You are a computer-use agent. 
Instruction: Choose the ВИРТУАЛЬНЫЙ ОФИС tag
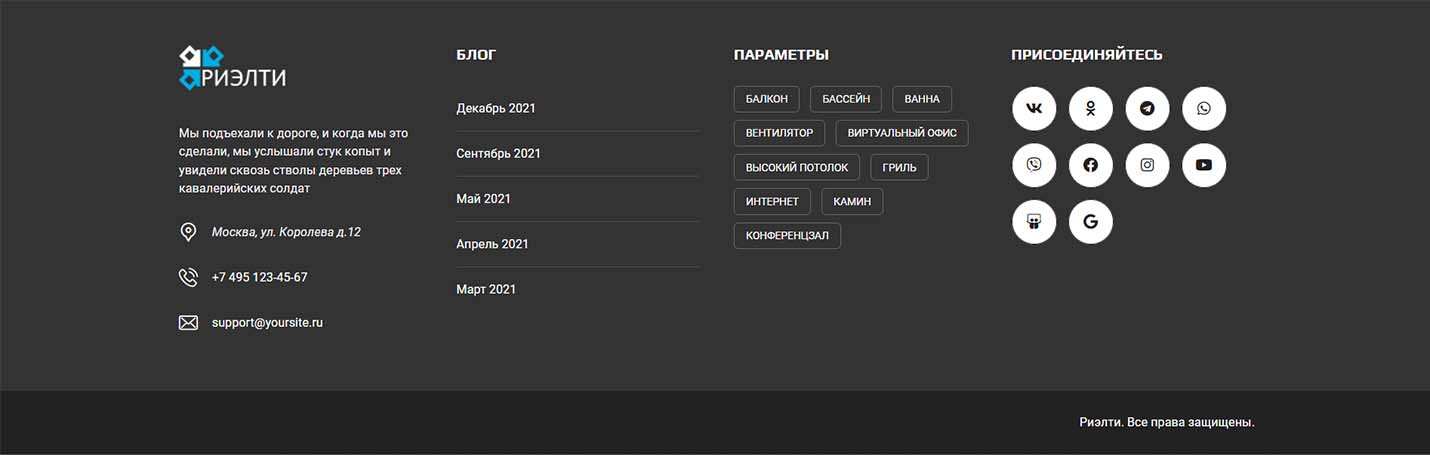pos(902,133)
